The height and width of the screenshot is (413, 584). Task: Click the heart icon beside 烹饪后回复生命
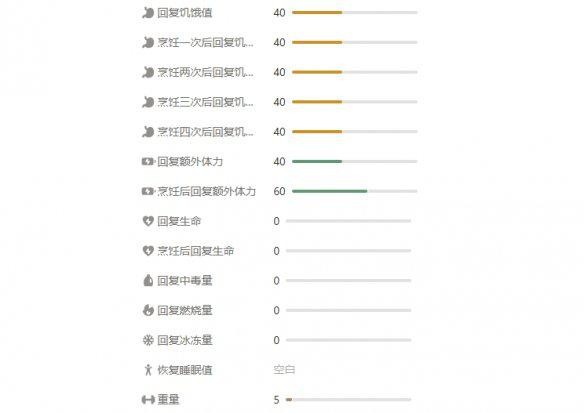[x=148, y=251]
